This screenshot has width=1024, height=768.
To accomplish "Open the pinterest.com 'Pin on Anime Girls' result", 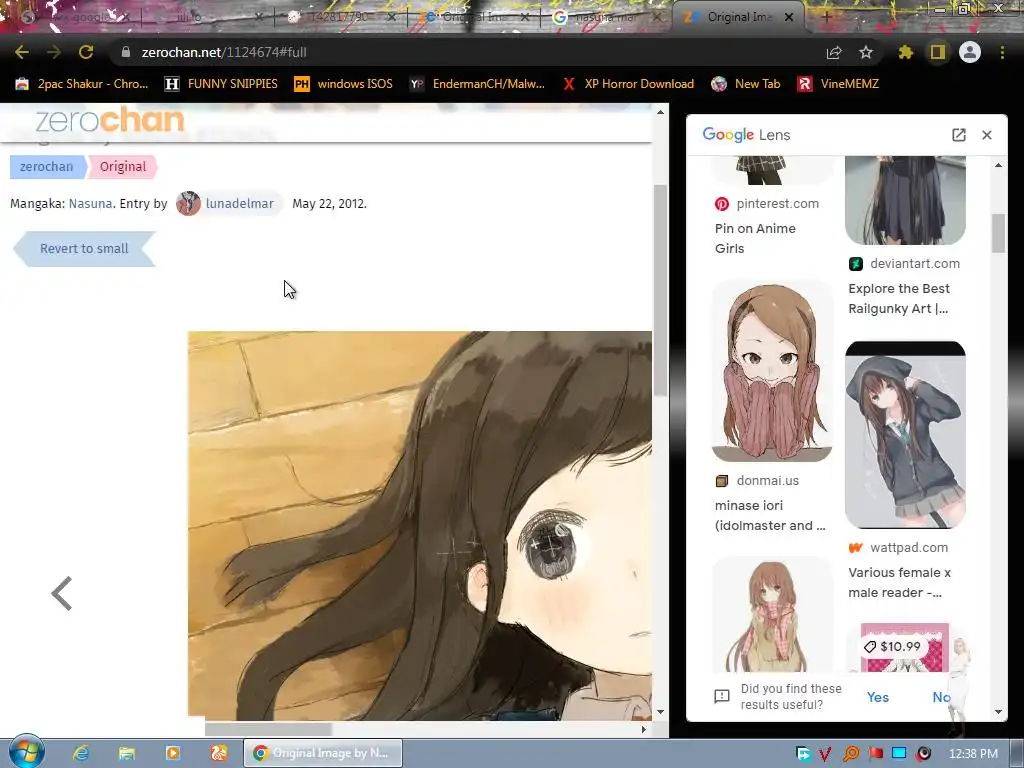I will tap(756, 238).
